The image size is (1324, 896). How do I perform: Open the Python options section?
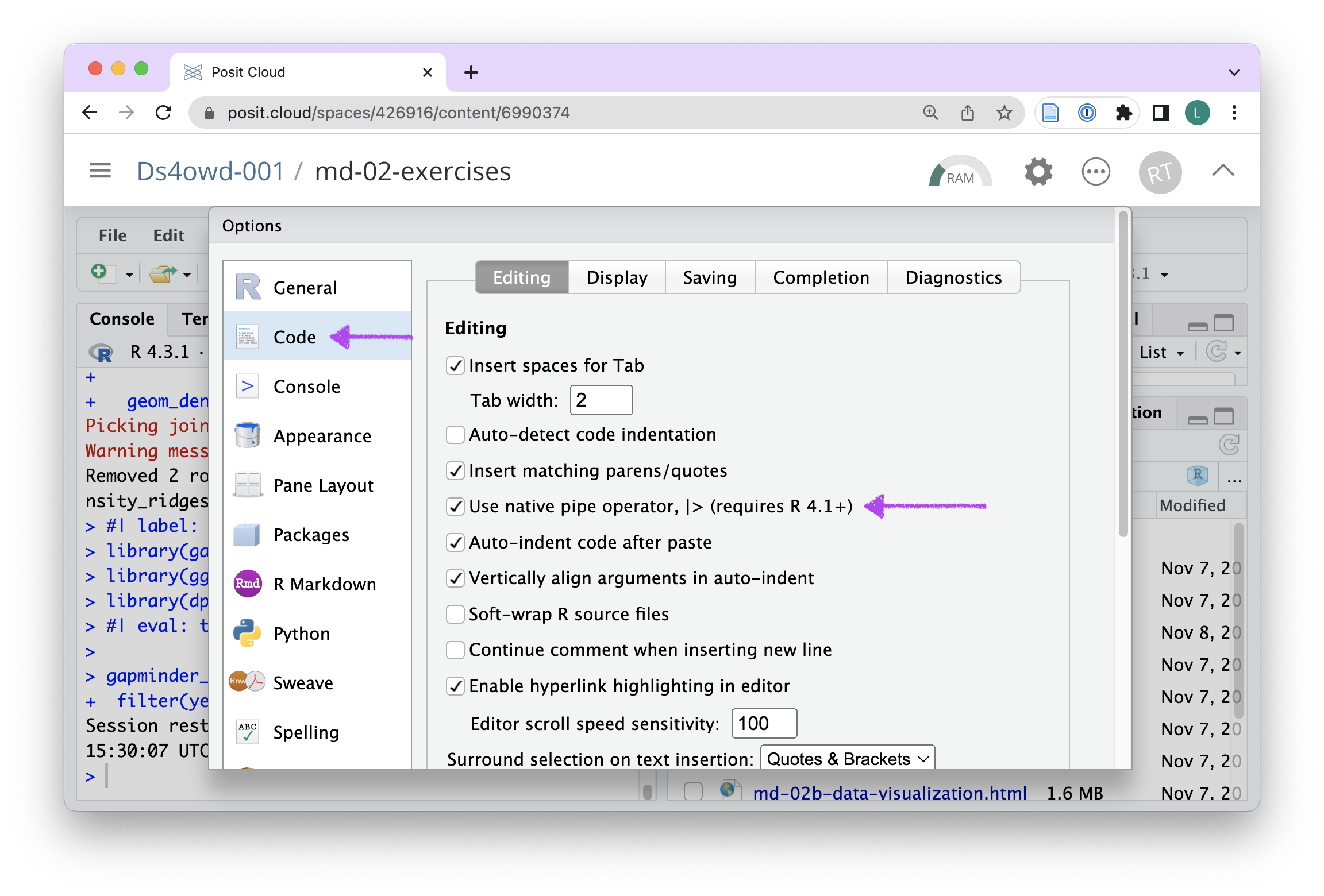tap(302, 634)
